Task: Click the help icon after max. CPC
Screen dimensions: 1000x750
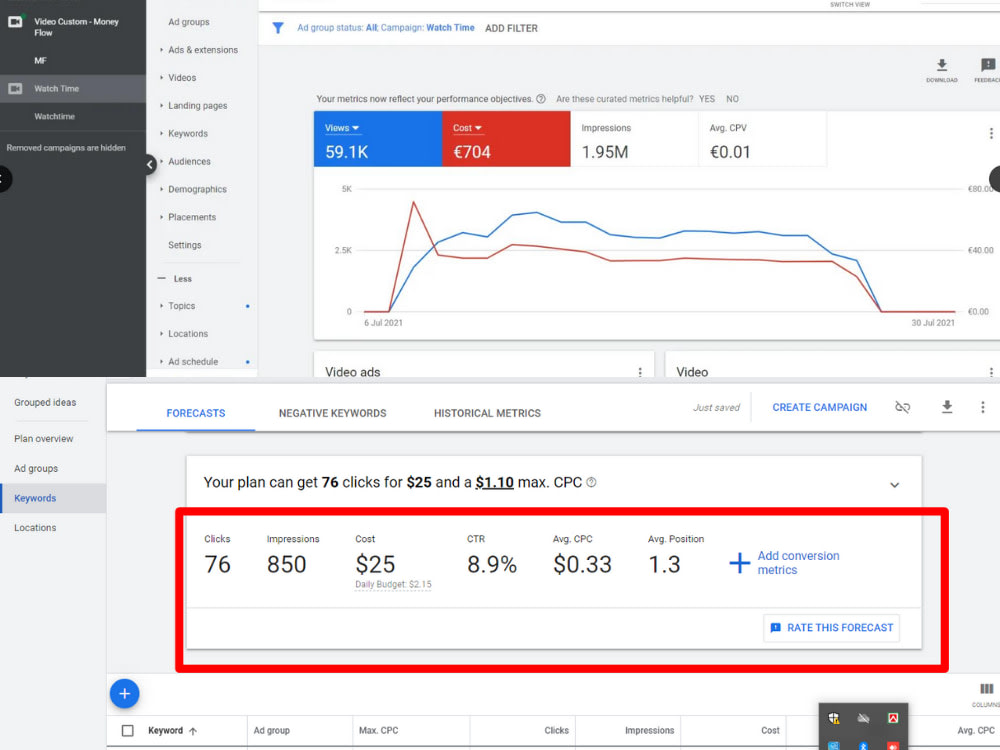Action: pyautogui.click(x=591, y=482)
